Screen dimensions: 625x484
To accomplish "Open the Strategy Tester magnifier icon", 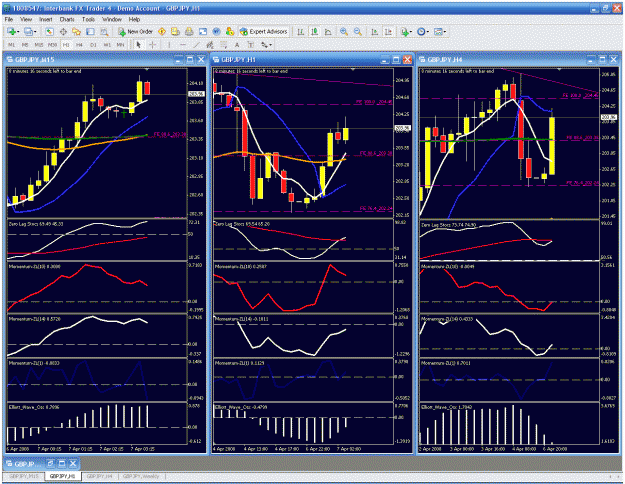I will point(104,31).
